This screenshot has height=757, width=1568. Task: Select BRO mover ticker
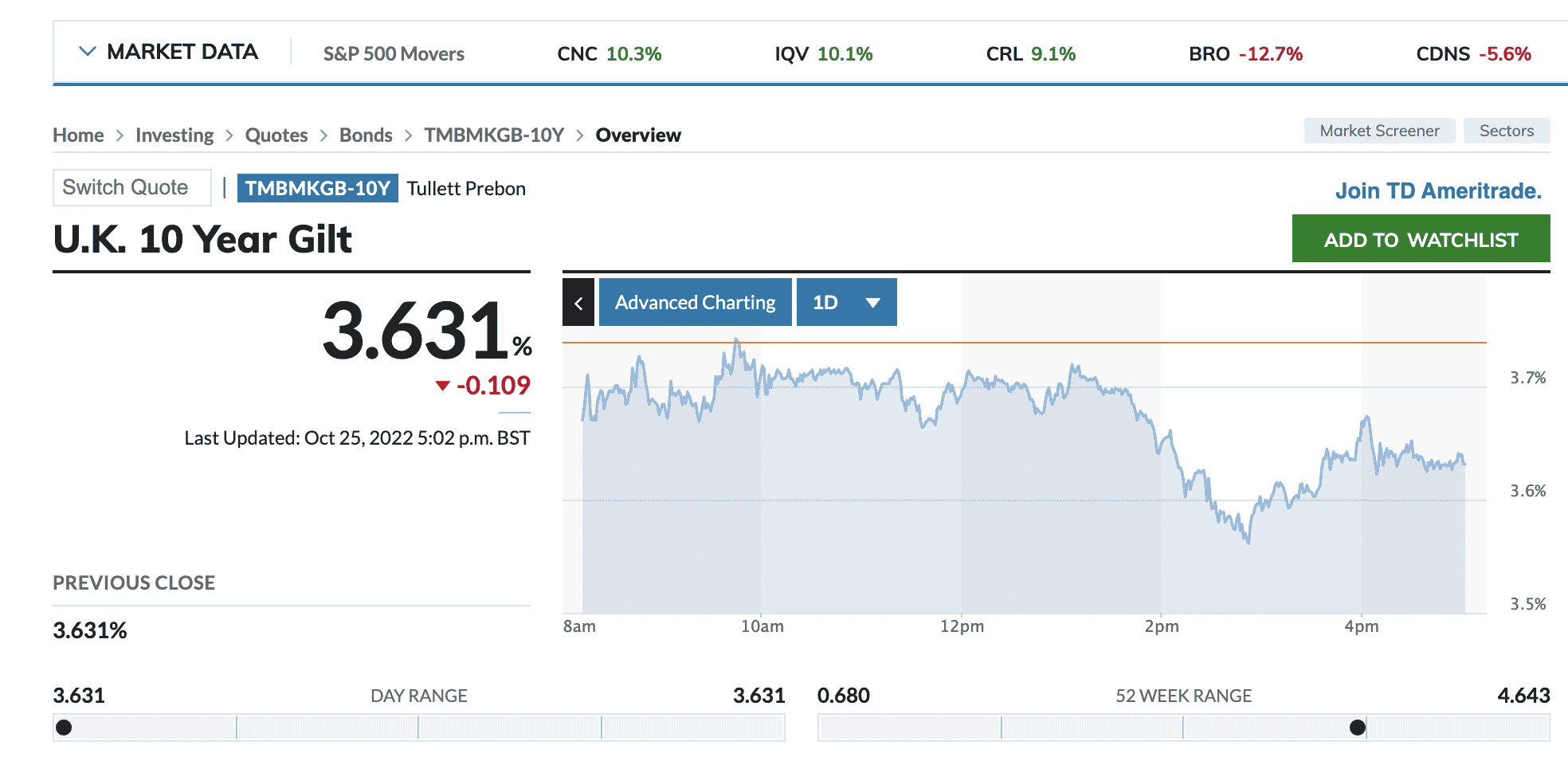pyautogui.click(x=1245, y=54)
